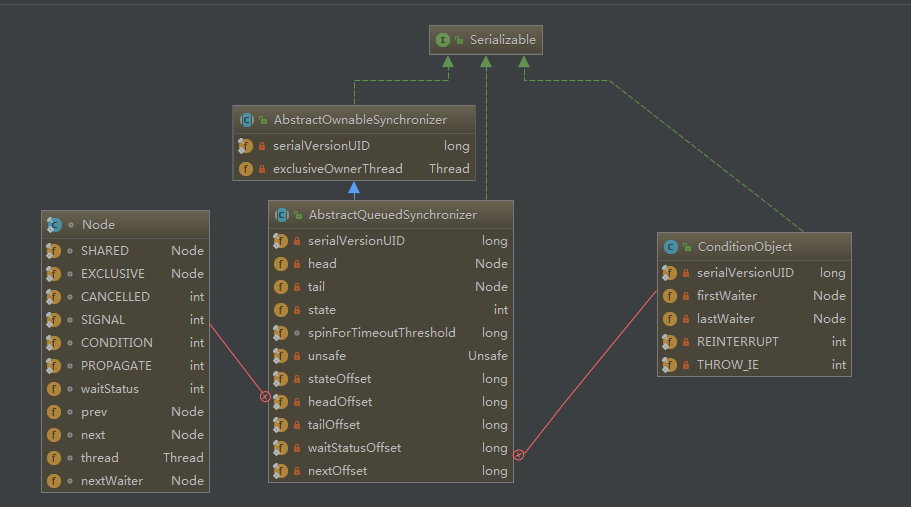Click the AbstractOwnableSynchronizer class icon
This screenshot has width=911, height=507.
point(246,120)
